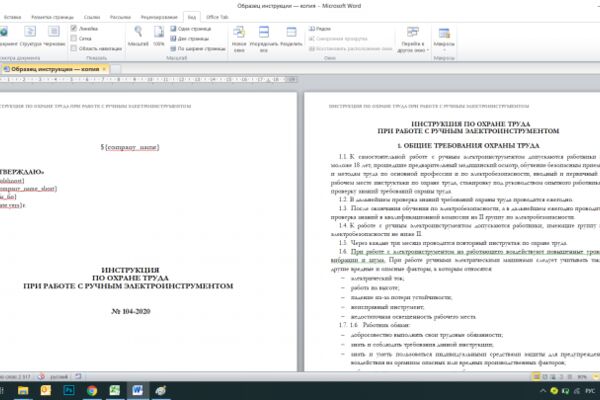The height and width of the screenshot is (400, 600).
Task: Uncheck the Линейка (Ruler) checkbox
Action: click(74, 28)
